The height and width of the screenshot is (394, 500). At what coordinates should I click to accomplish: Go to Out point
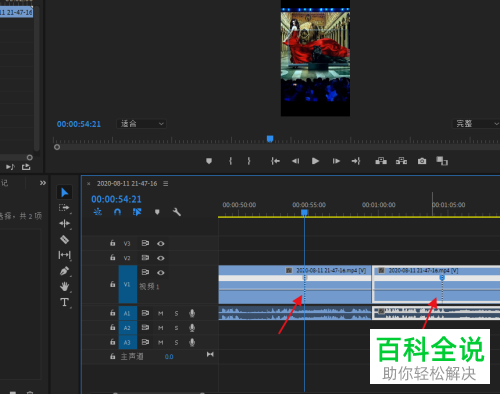click(356, 161)
